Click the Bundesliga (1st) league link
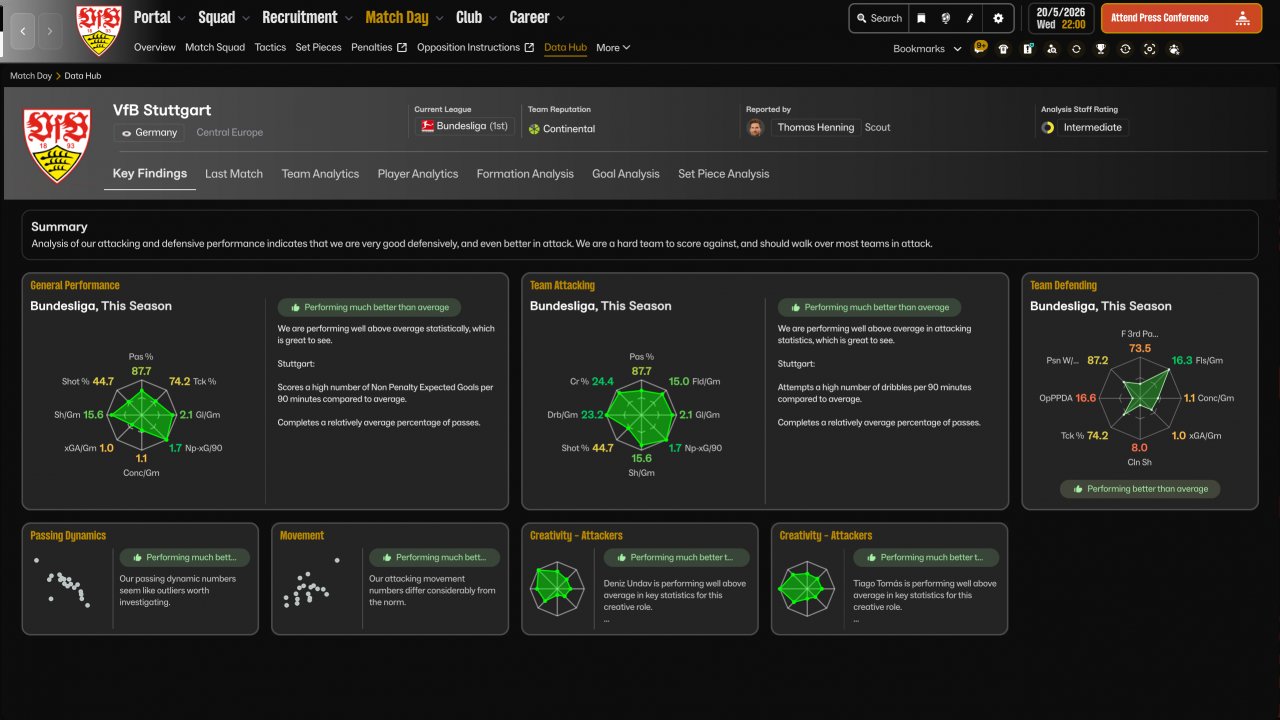 pyautogui.click(x=465, y=127)
